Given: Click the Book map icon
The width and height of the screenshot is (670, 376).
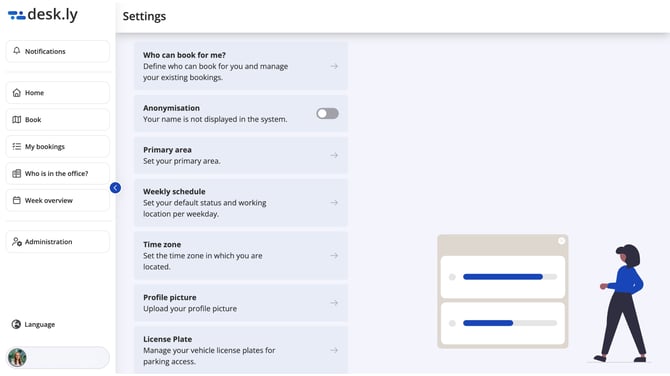Looking at the screenshot, I should 17,120.
